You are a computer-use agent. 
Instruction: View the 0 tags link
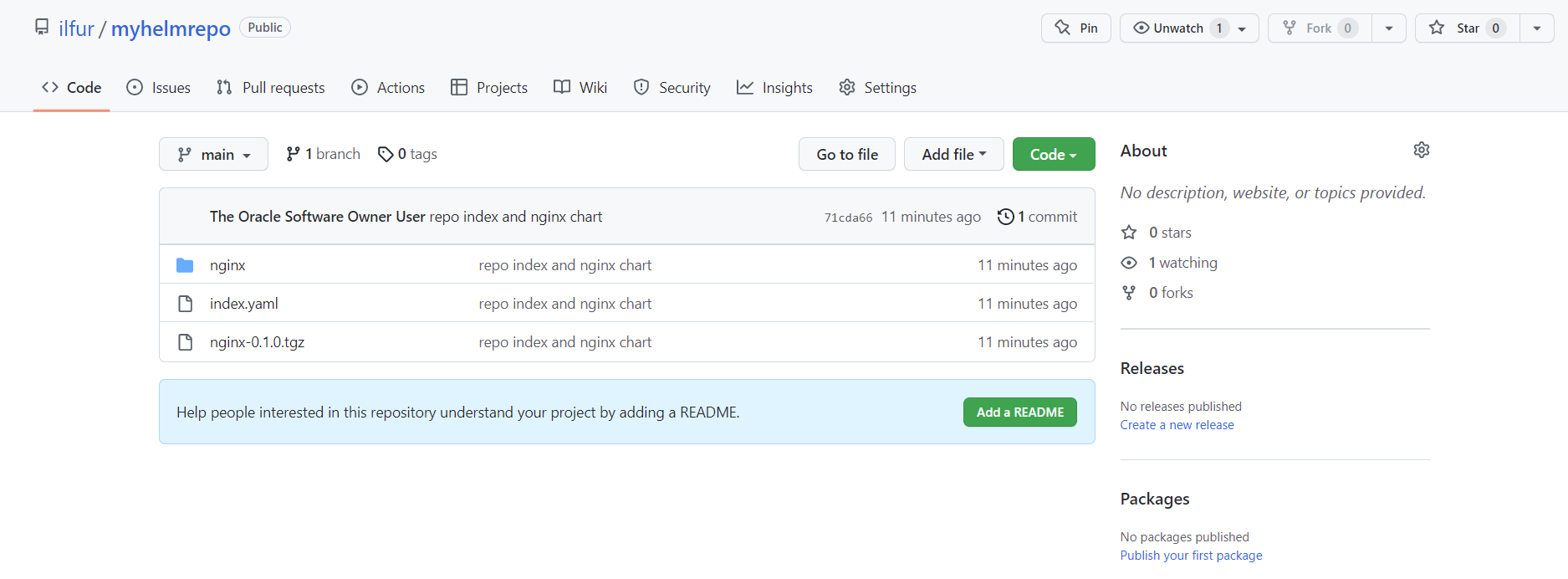pyautogui.click(x=407, y=154)
